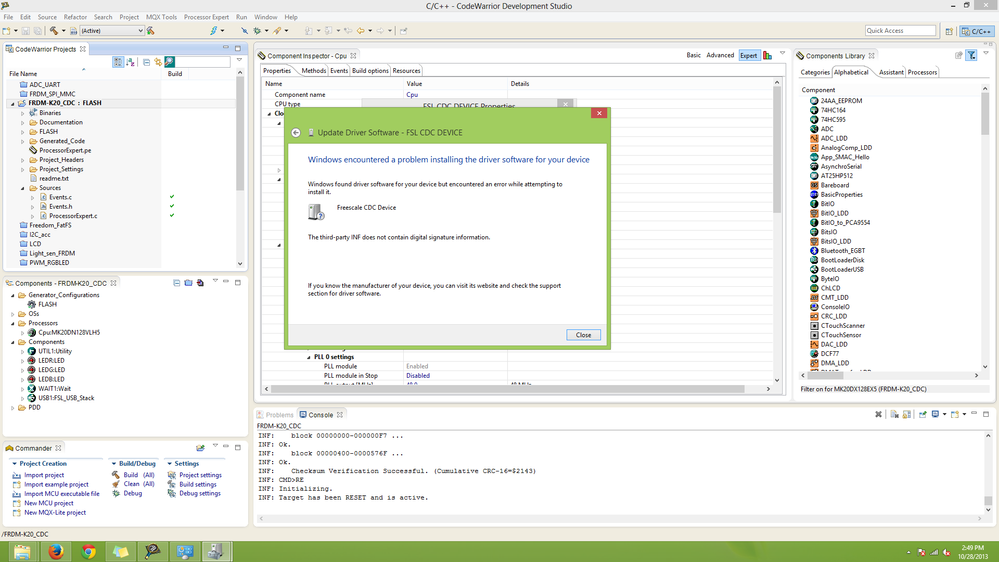The width and height of the screenshot is (999, 562).
Task: Click the New MCU project link
Action: (x=48, y=503)
